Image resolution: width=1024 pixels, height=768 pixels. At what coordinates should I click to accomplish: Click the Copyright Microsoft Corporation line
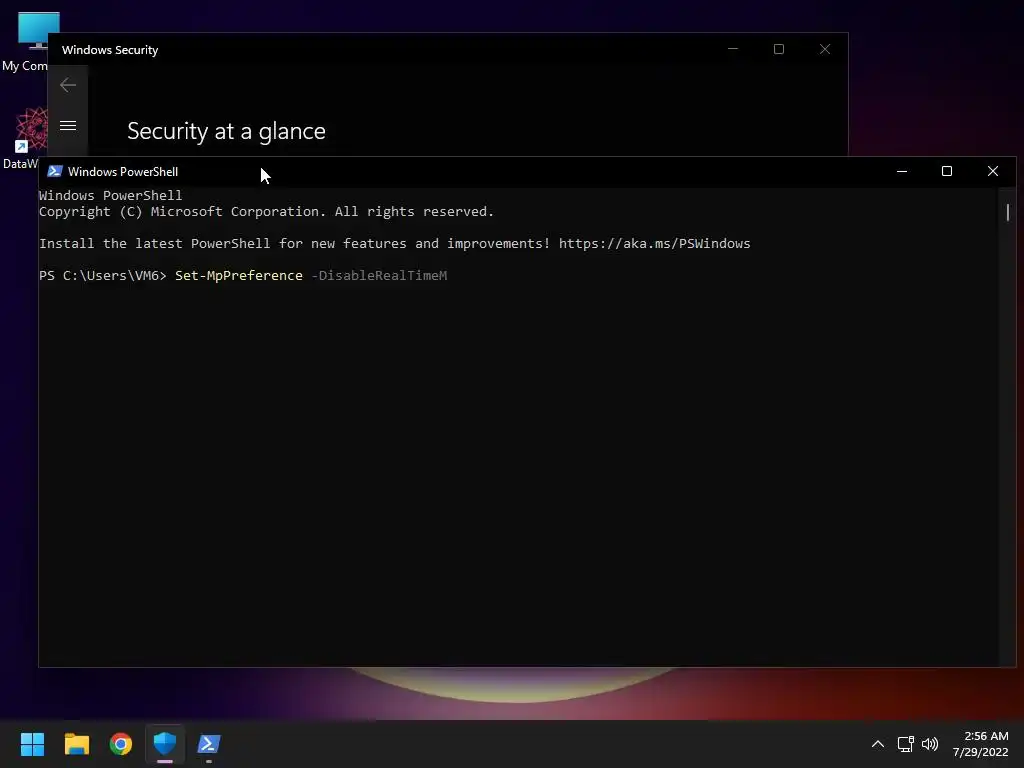266,212
